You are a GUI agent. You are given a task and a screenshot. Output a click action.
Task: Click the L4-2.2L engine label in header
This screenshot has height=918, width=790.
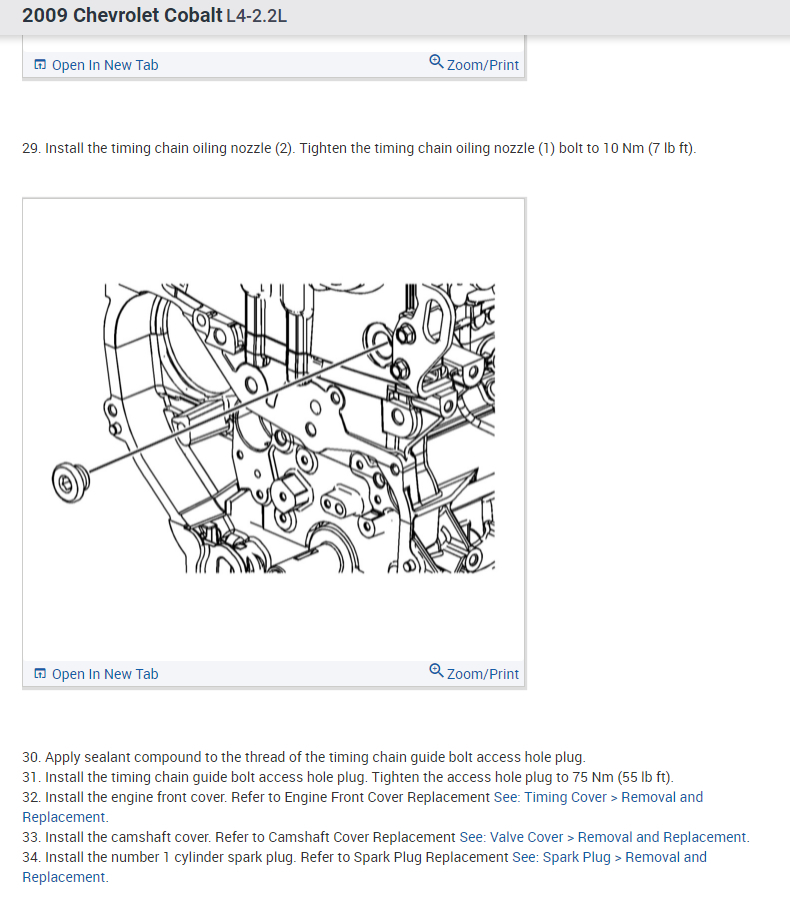(257, 16)
